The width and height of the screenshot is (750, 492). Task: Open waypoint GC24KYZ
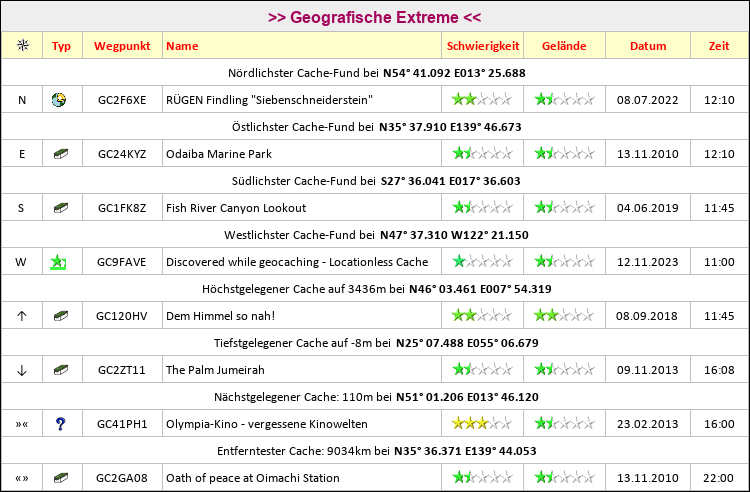(x=122, y=154)
